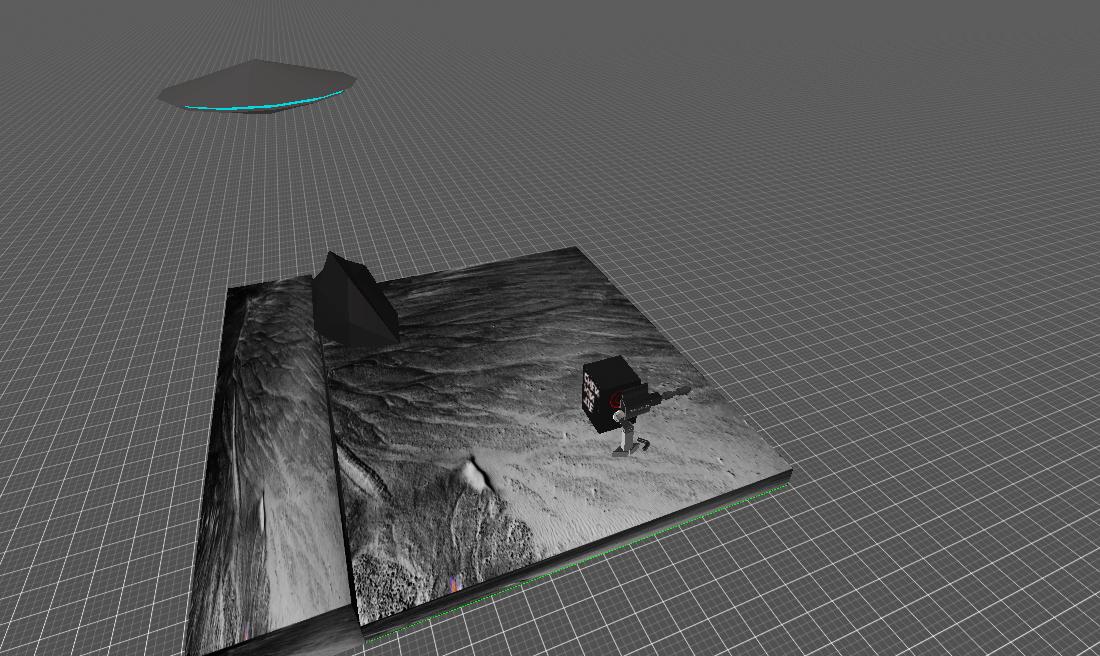The image size is (1100, 656).
Task: Click the white lettering on the black cube
Action: [591, 394]
